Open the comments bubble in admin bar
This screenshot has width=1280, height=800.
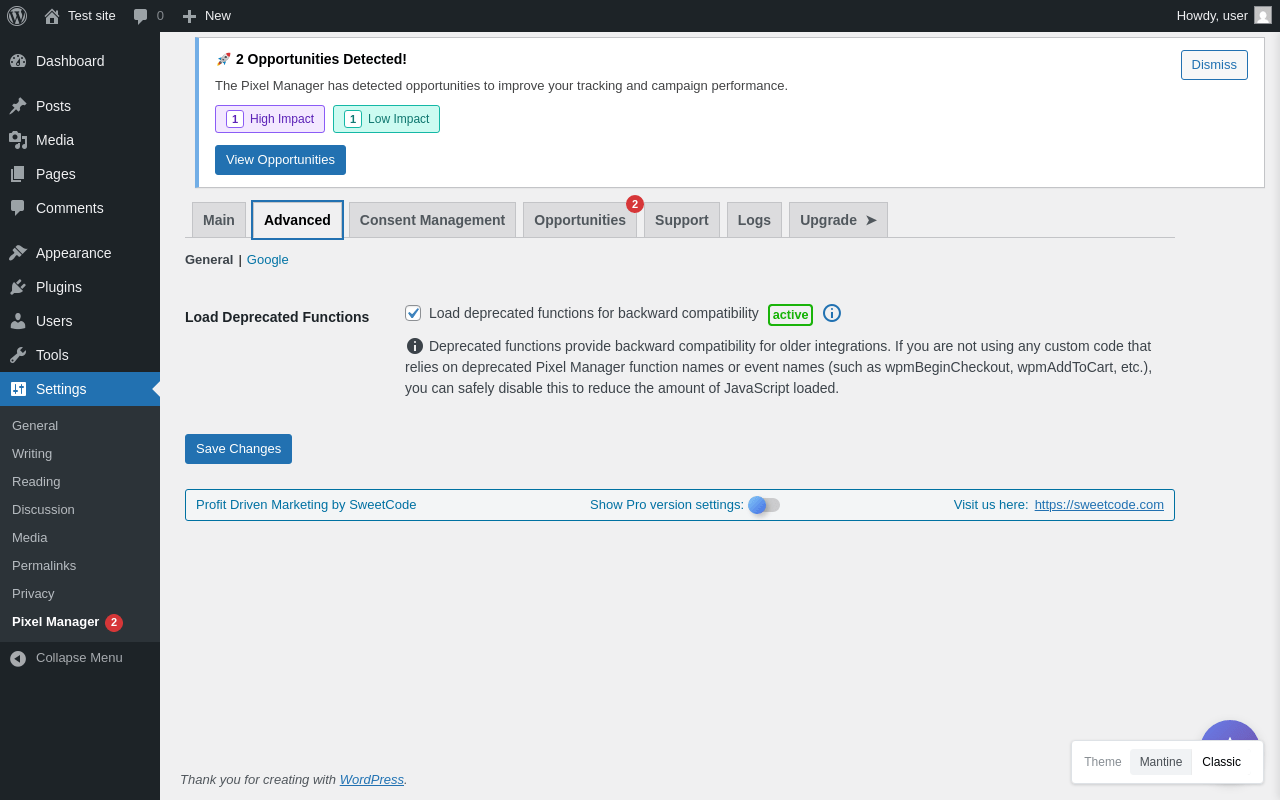coord(148,16)
